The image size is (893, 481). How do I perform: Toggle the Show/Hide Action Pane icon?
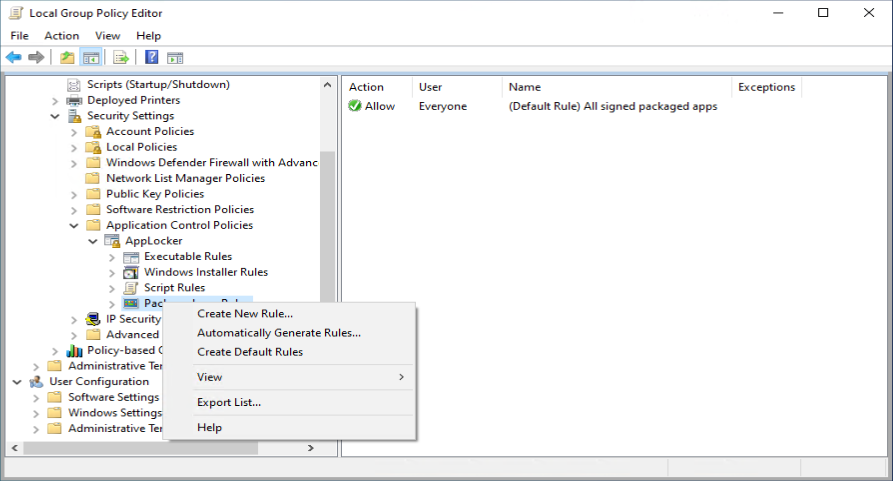[175, 57]
